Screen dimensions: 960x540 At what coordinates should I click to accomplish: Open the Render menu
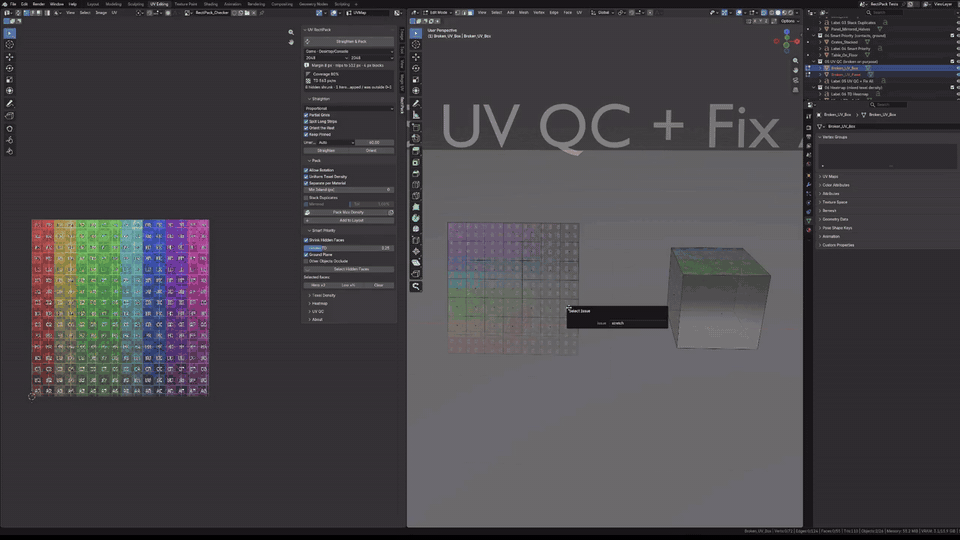point(39,4)
